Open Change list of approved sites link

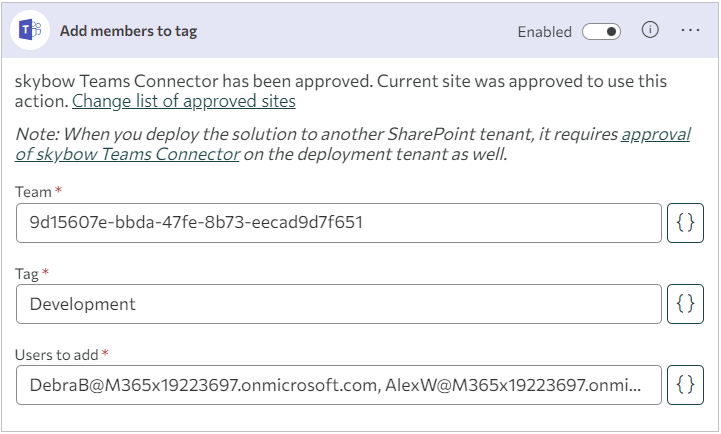pyautogui.click(x=183, y=101)
